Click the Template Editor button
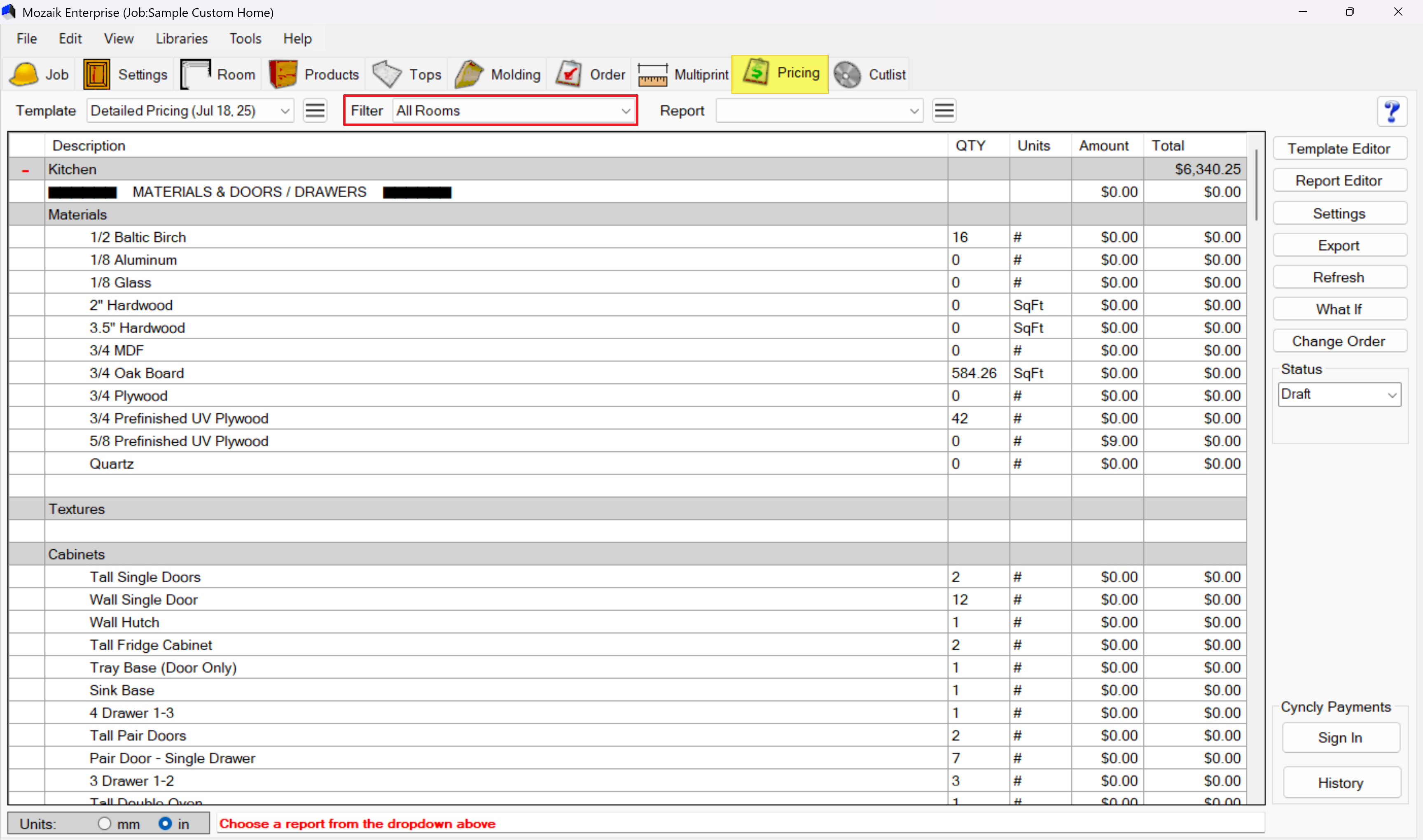1423x840 pixels. [x=1339, y=149]
